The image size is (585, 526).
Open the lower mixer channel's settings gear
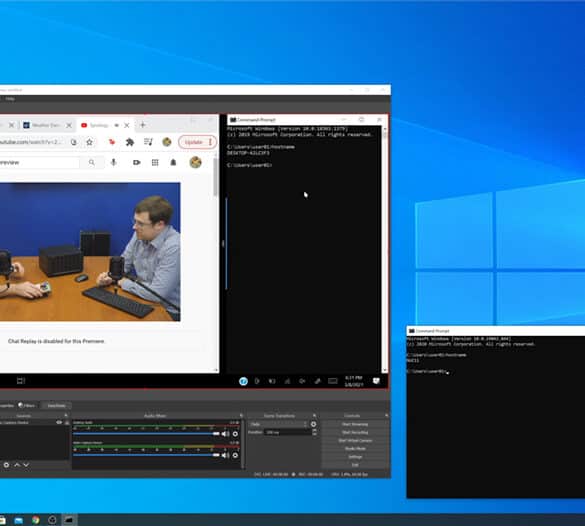235,455
